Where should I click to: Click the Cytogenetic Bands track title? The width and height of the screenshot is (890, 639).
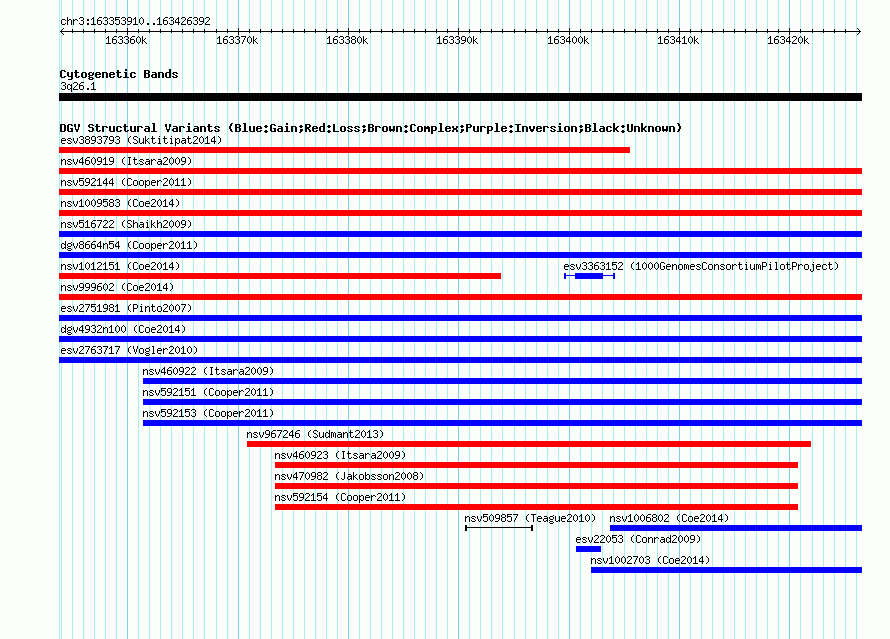click(x=119, y=74)
